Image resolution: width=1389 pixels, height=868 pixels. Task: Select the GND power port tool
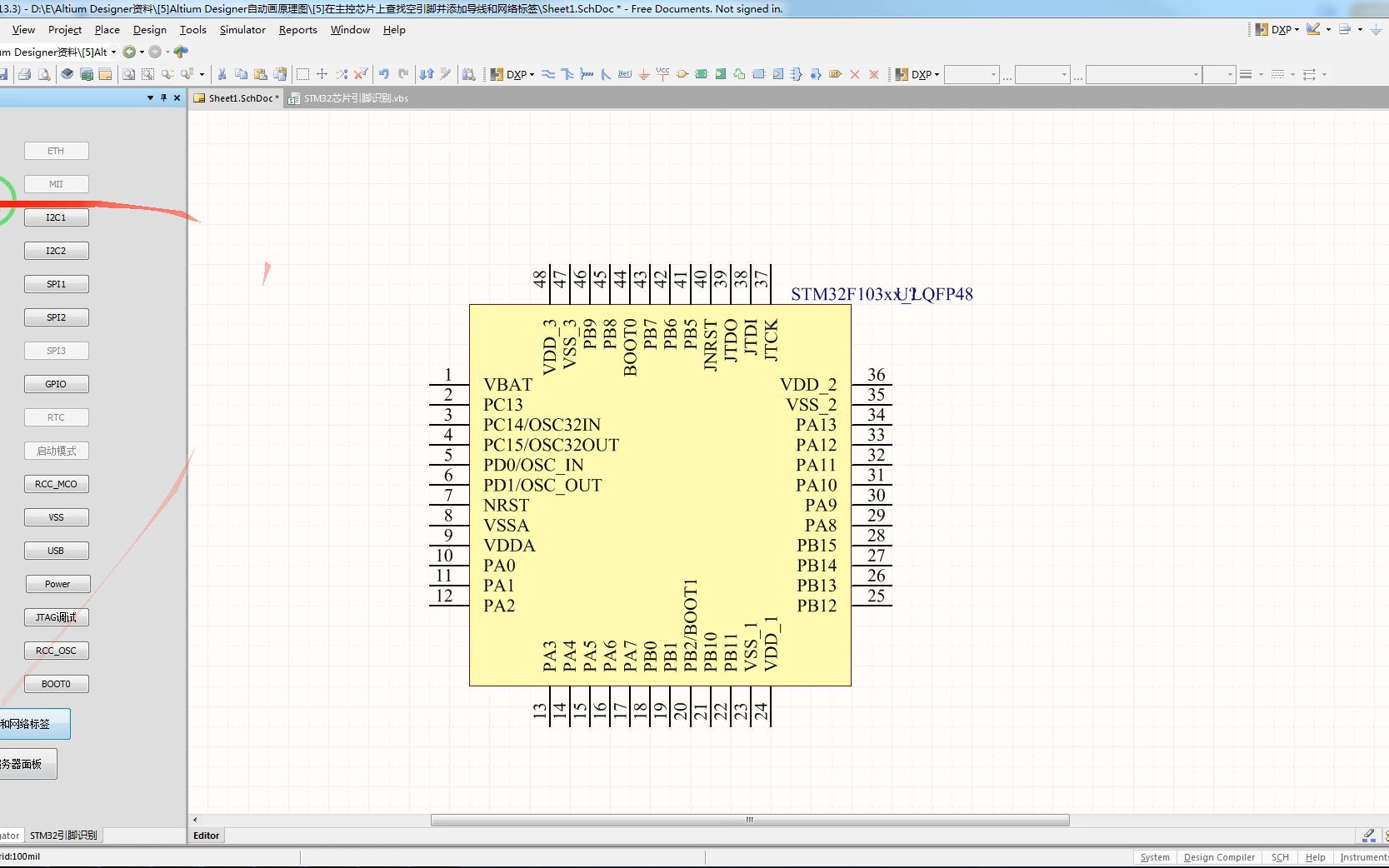click(x=643, y=74)
